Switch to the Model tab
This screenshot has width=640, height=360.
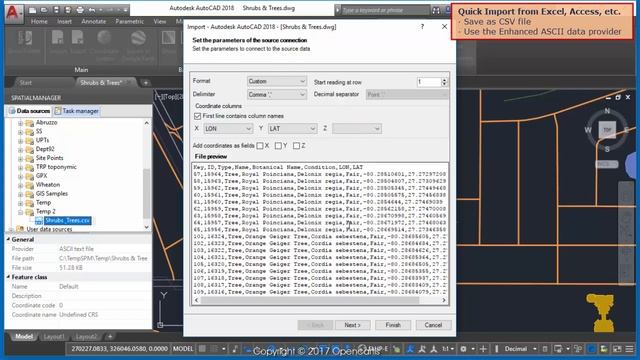pyautogui.click(x=23, y=337)
